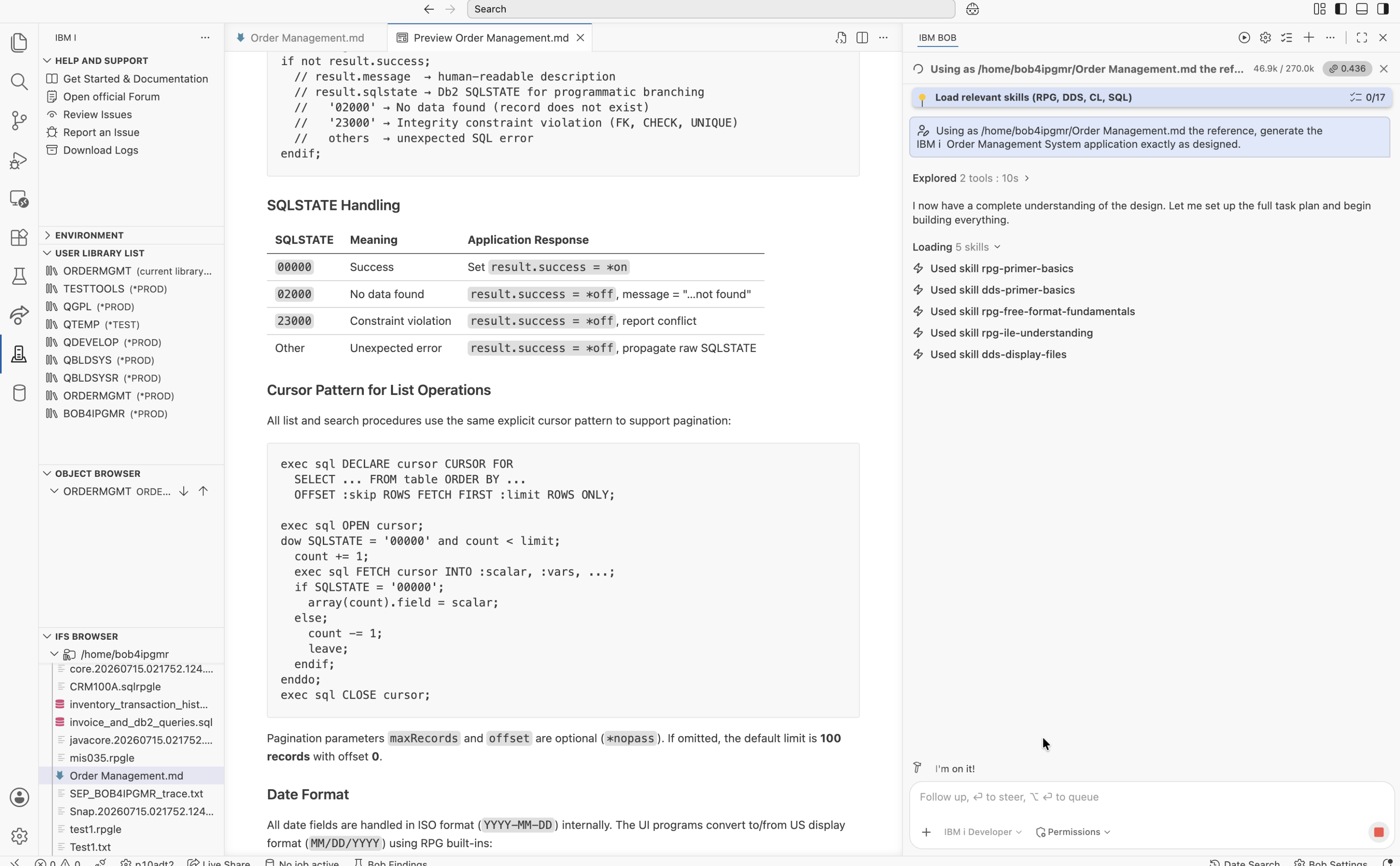
Task: Collapse the /home/bob4ipgmr folder
Action: [x=54, y=654]
